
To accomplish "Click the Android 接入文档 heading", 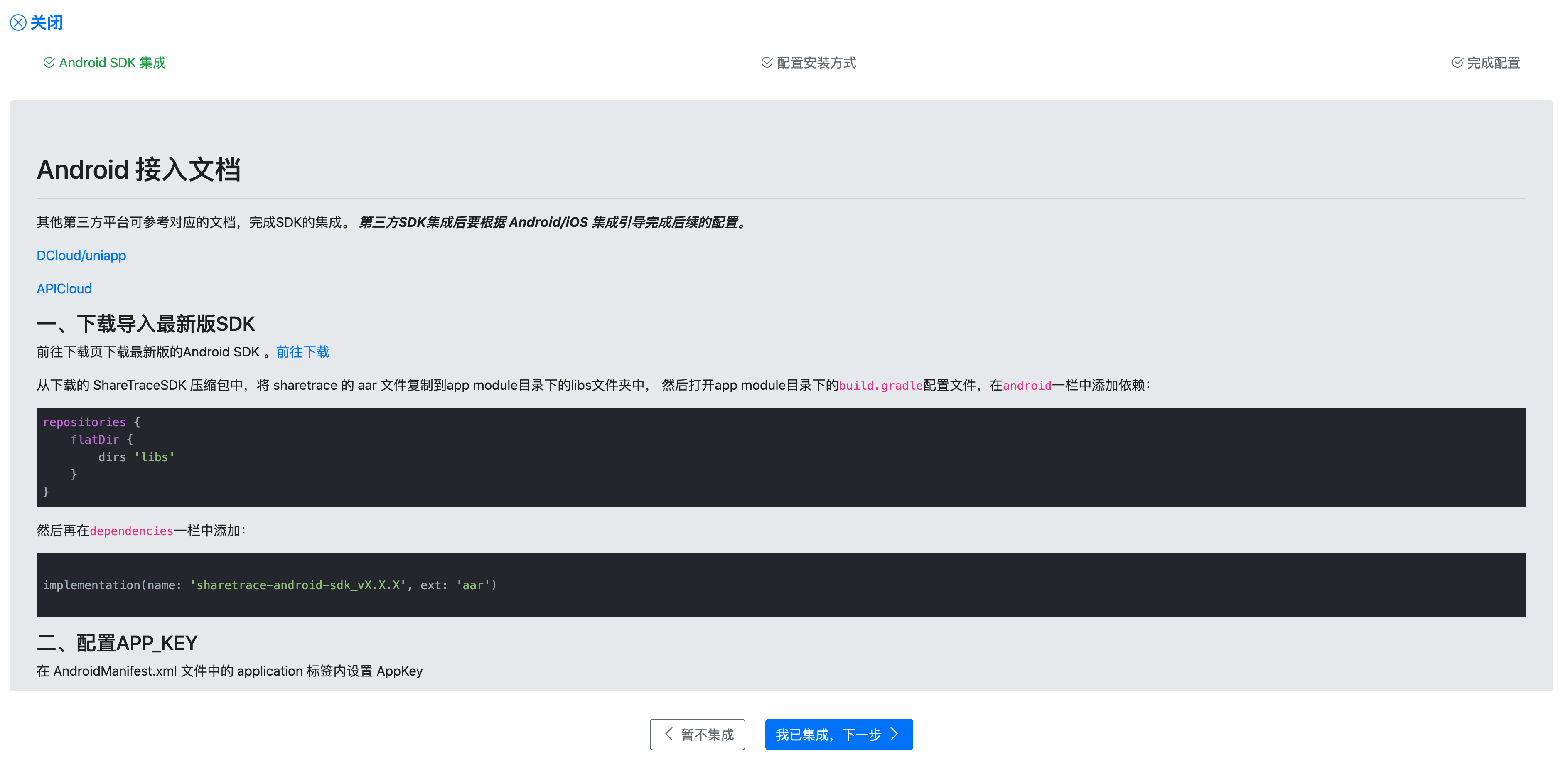I will pos(139,169).
